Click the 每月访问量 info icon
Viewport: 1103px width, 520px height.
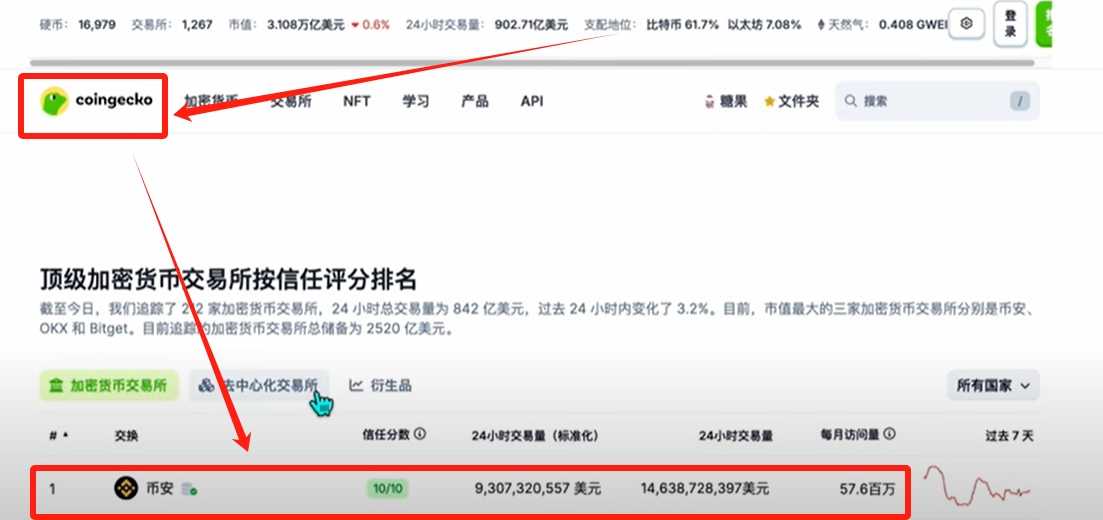point(890,434)
